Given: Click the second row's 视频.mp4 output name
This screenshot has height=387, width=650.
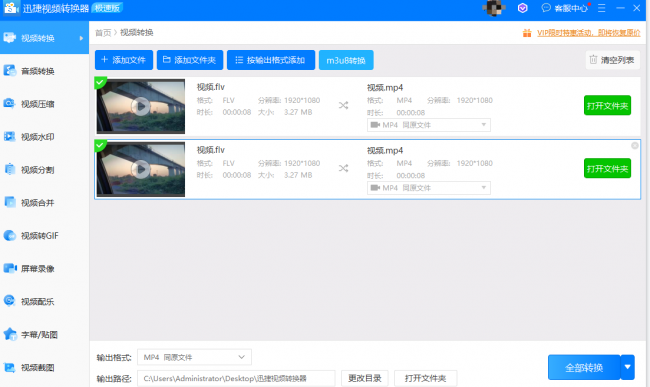Looking at the screenshot, I should (385, 150).
